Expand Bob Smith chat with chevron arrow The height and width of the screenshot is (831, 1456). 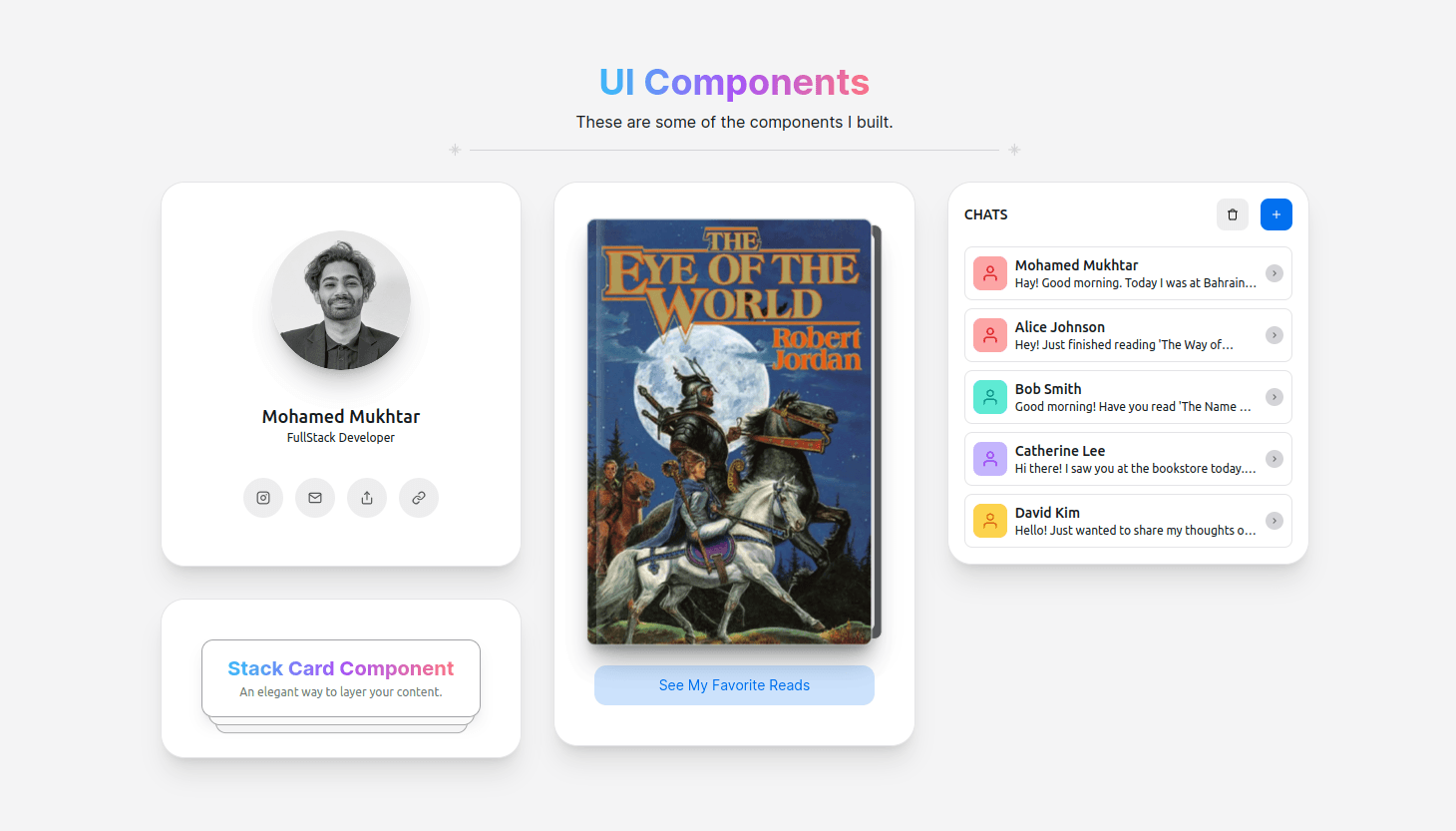(1274, 397)
